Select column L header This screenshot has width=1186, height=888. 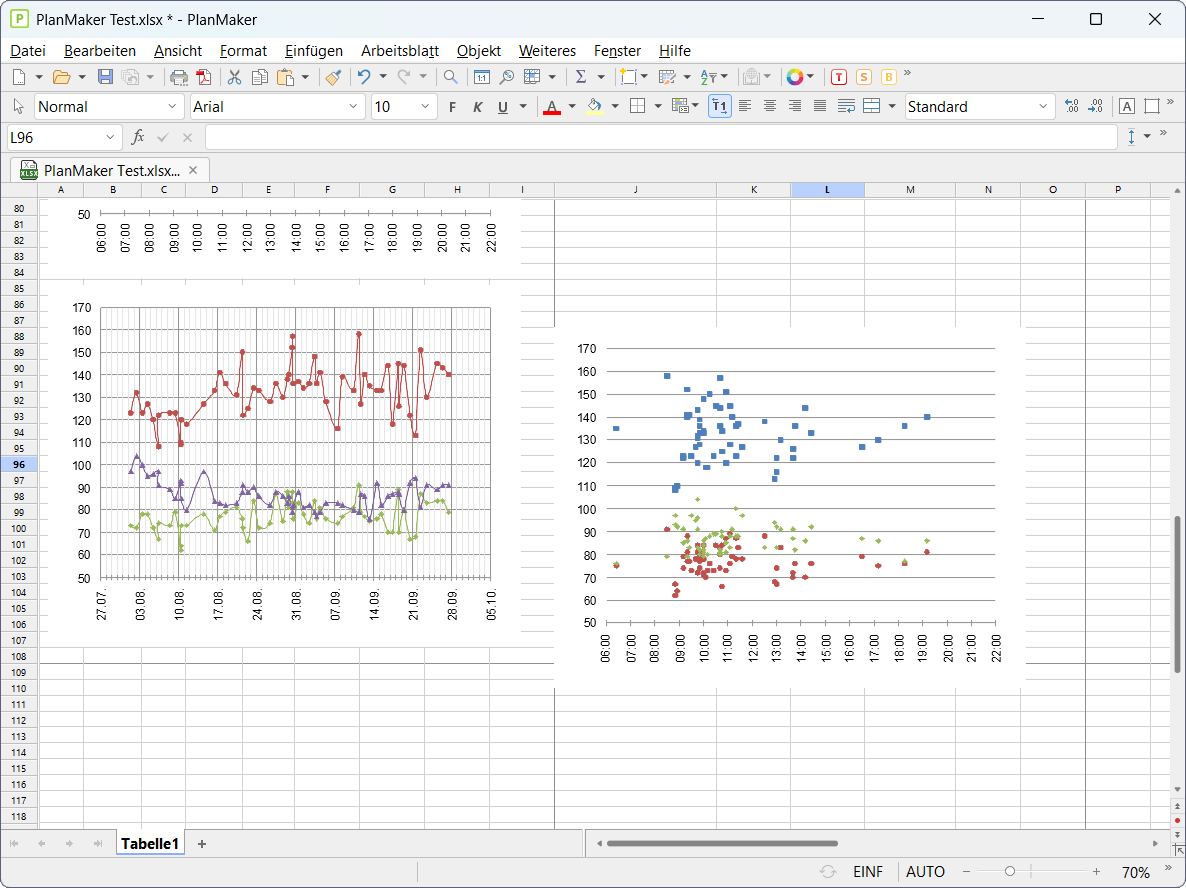827,190
